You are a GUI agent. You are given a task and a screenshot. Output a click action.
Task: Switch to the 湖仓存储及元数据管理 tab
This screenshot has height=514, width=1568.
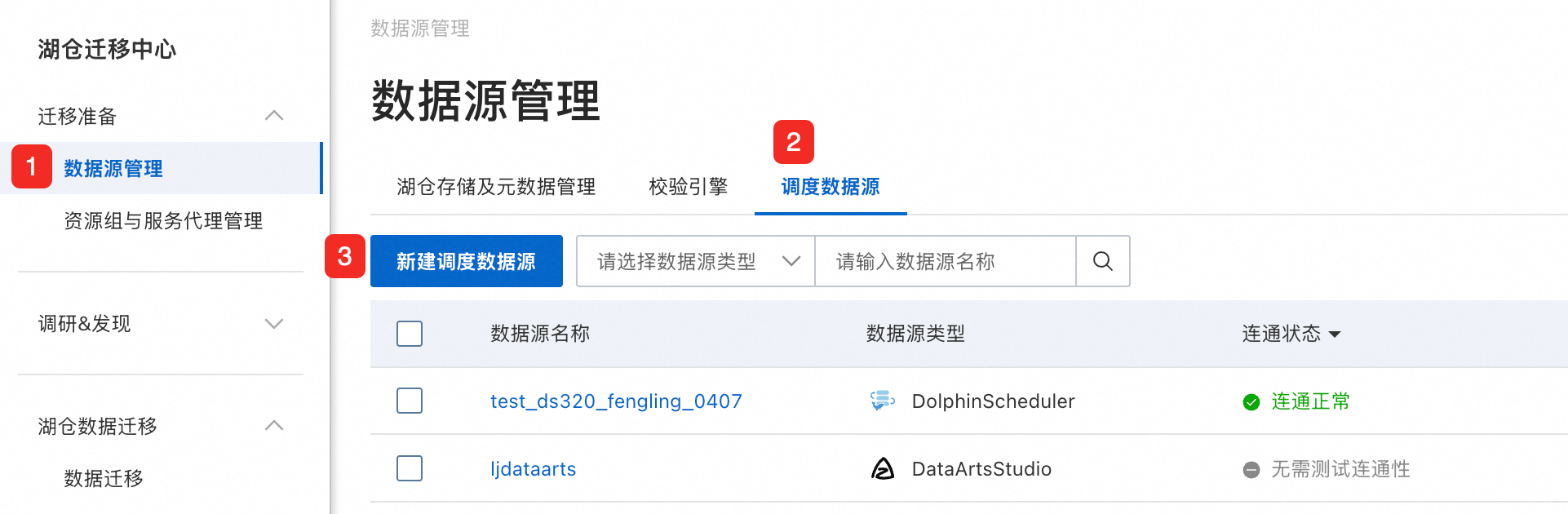[x=496, y=187]
